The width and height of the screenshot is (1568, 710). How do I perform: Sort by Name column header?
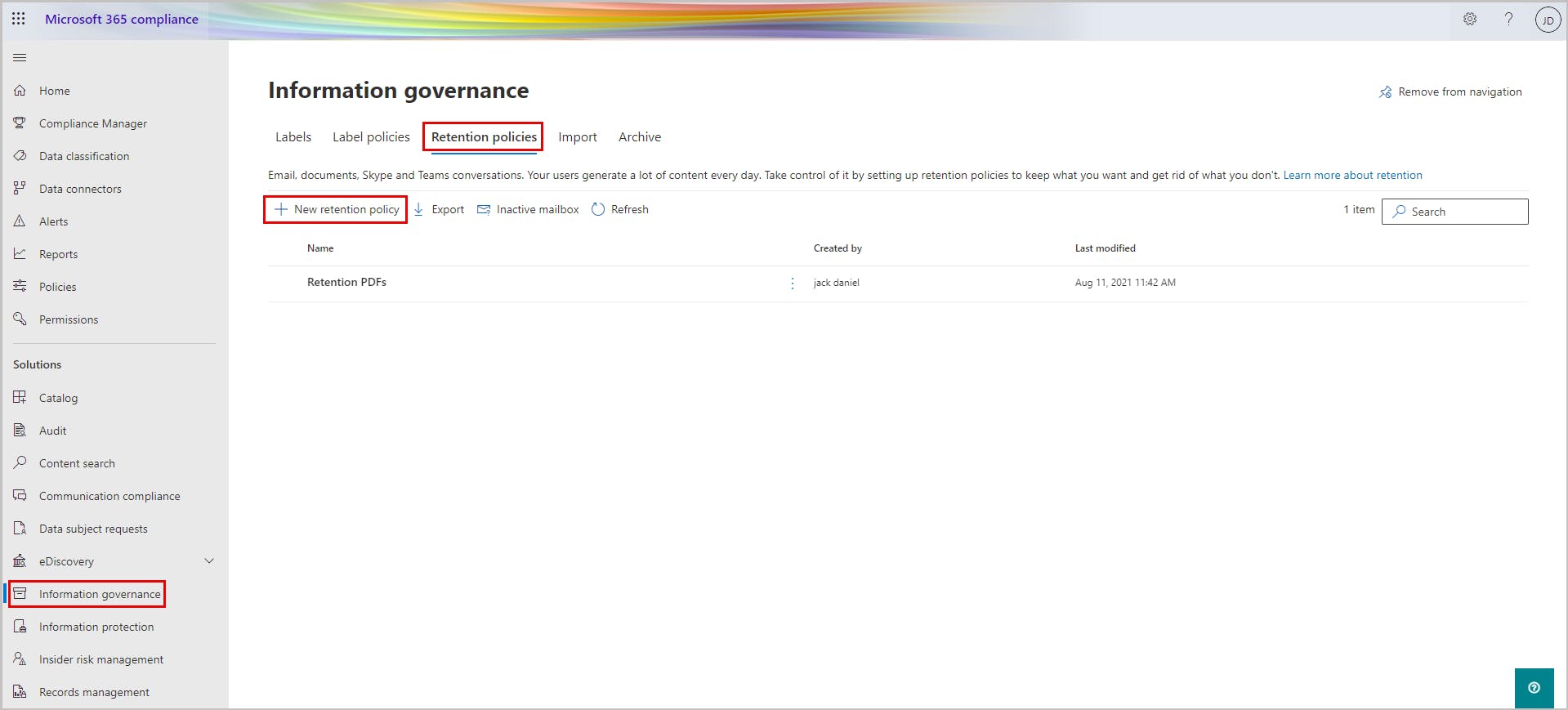pos(320,248)
